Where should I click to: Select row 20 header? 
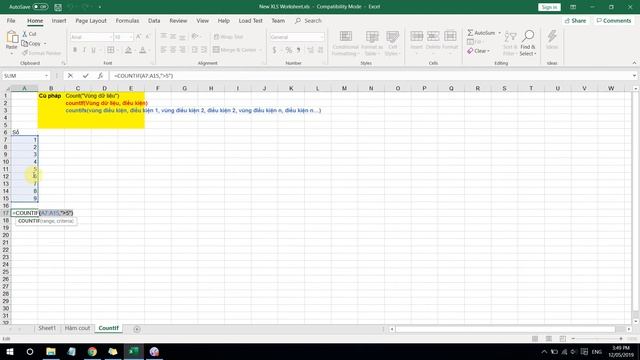(x=6, y=235)
